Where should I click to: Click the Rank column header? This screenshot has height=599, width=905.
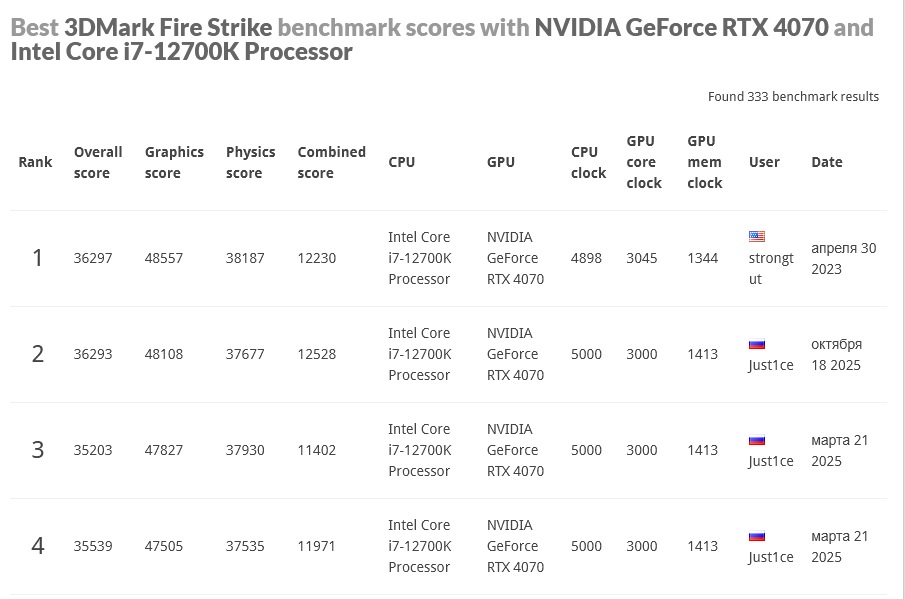point(35,162)
